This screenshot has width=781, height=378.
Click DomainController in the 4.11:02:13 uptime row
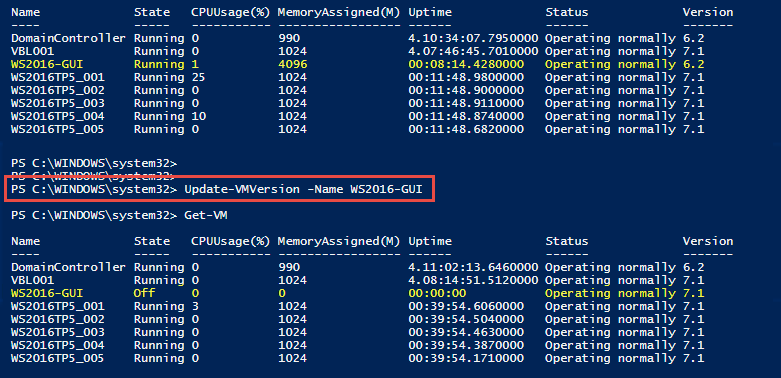(x=68, y=267)
